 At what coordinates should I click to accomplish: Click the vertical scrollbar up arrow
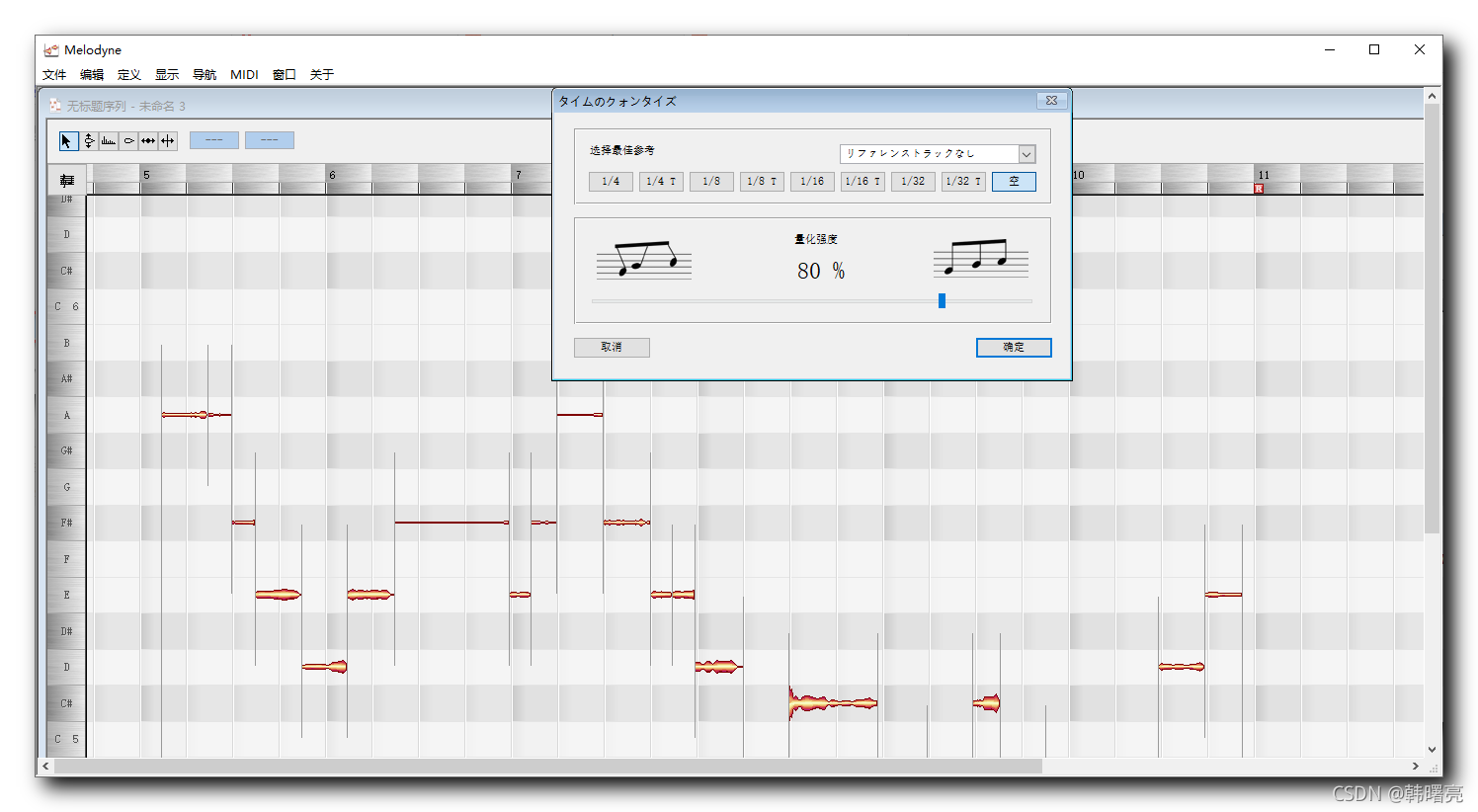1432,96
